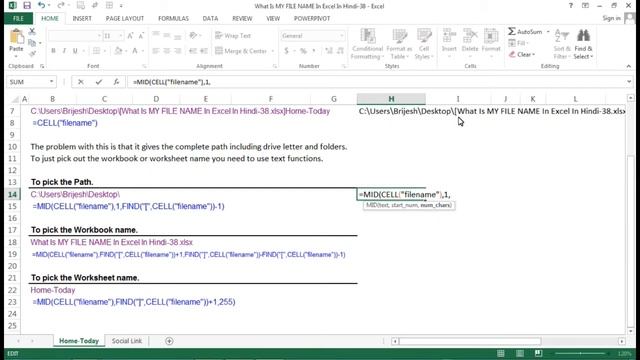This screenshot has width=640, height=360.
Task: Apply percent style
Action: click(x=303, y=51)
